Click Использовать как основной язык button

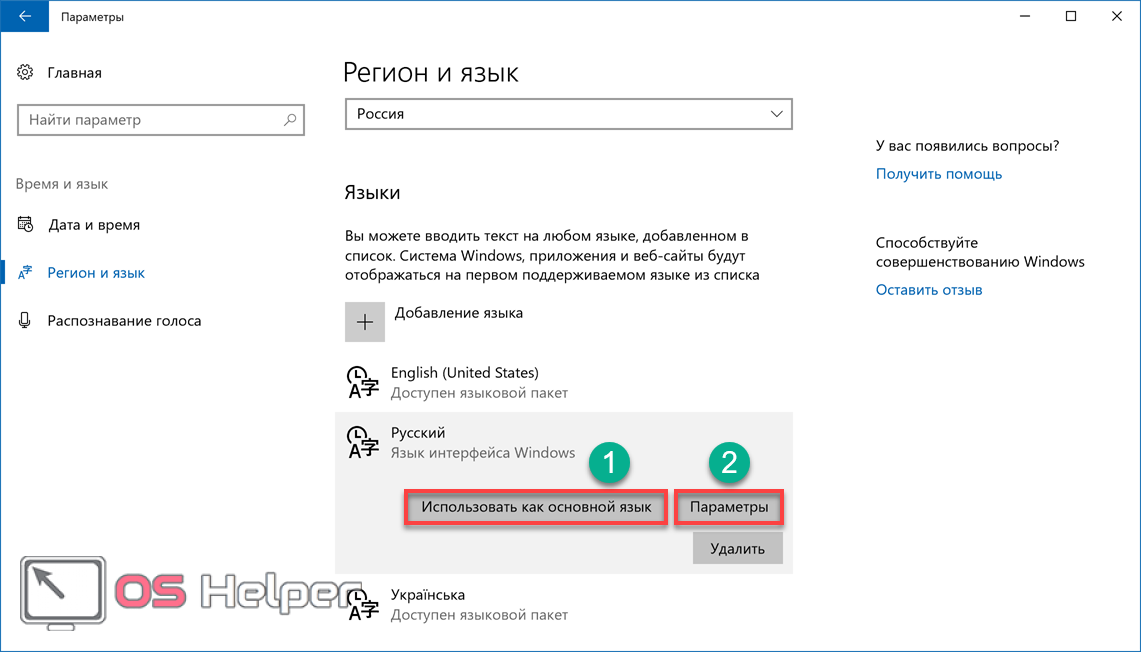point(536,507)
